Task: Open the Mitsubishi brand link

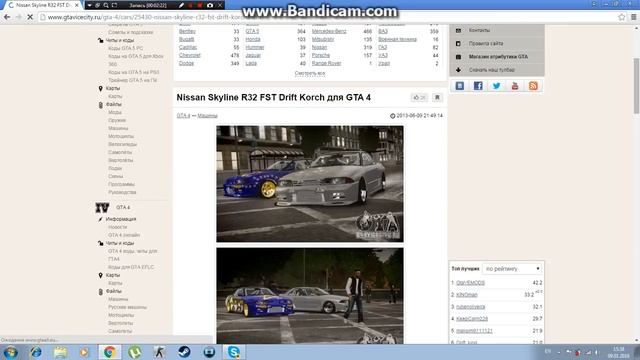Action: tap(323, 40)
